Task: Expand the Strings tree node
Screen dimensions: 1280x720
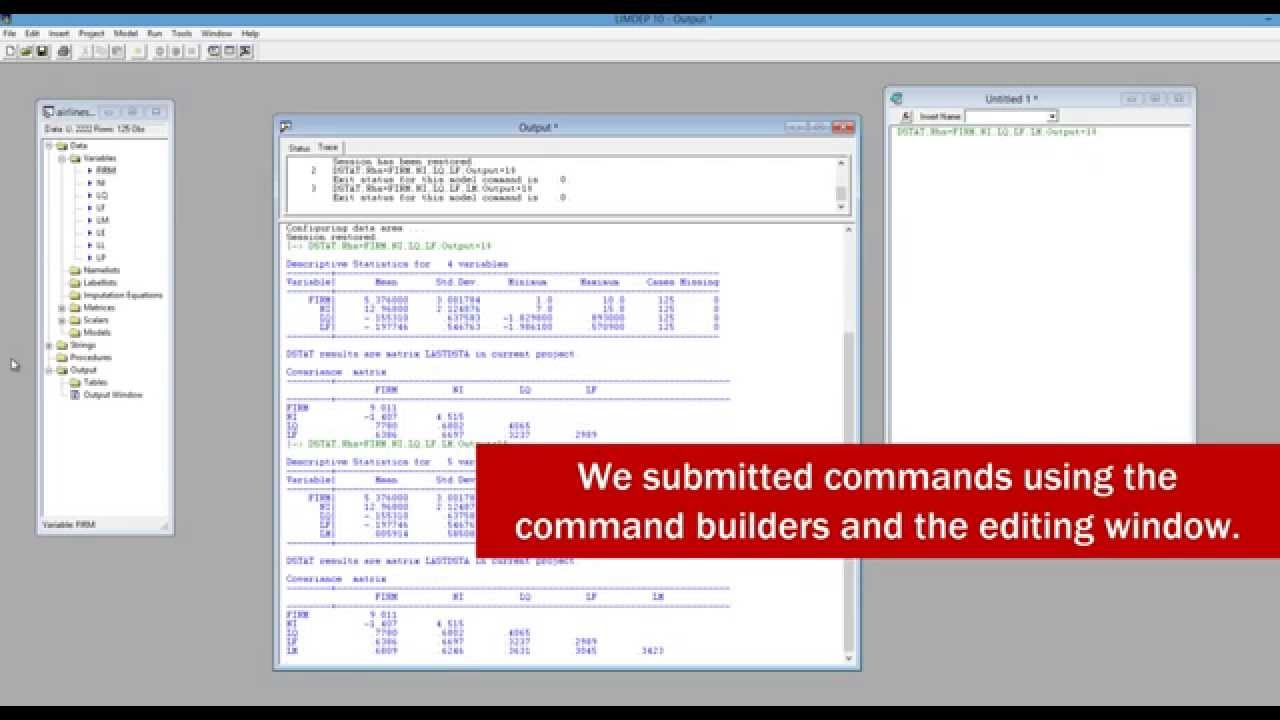Action: pyautogui.click(x=49, y=345)
